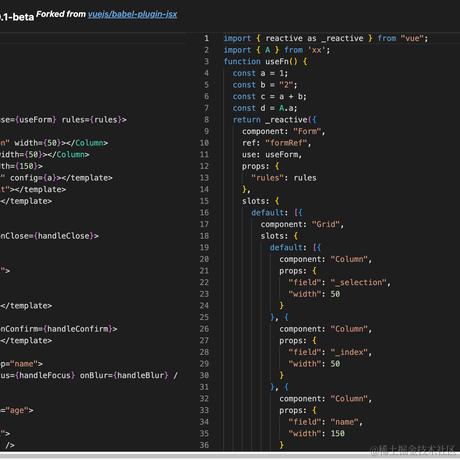460x460 pixels.
Task: Click 'props: {' on line 12
Action: point(261,166)
